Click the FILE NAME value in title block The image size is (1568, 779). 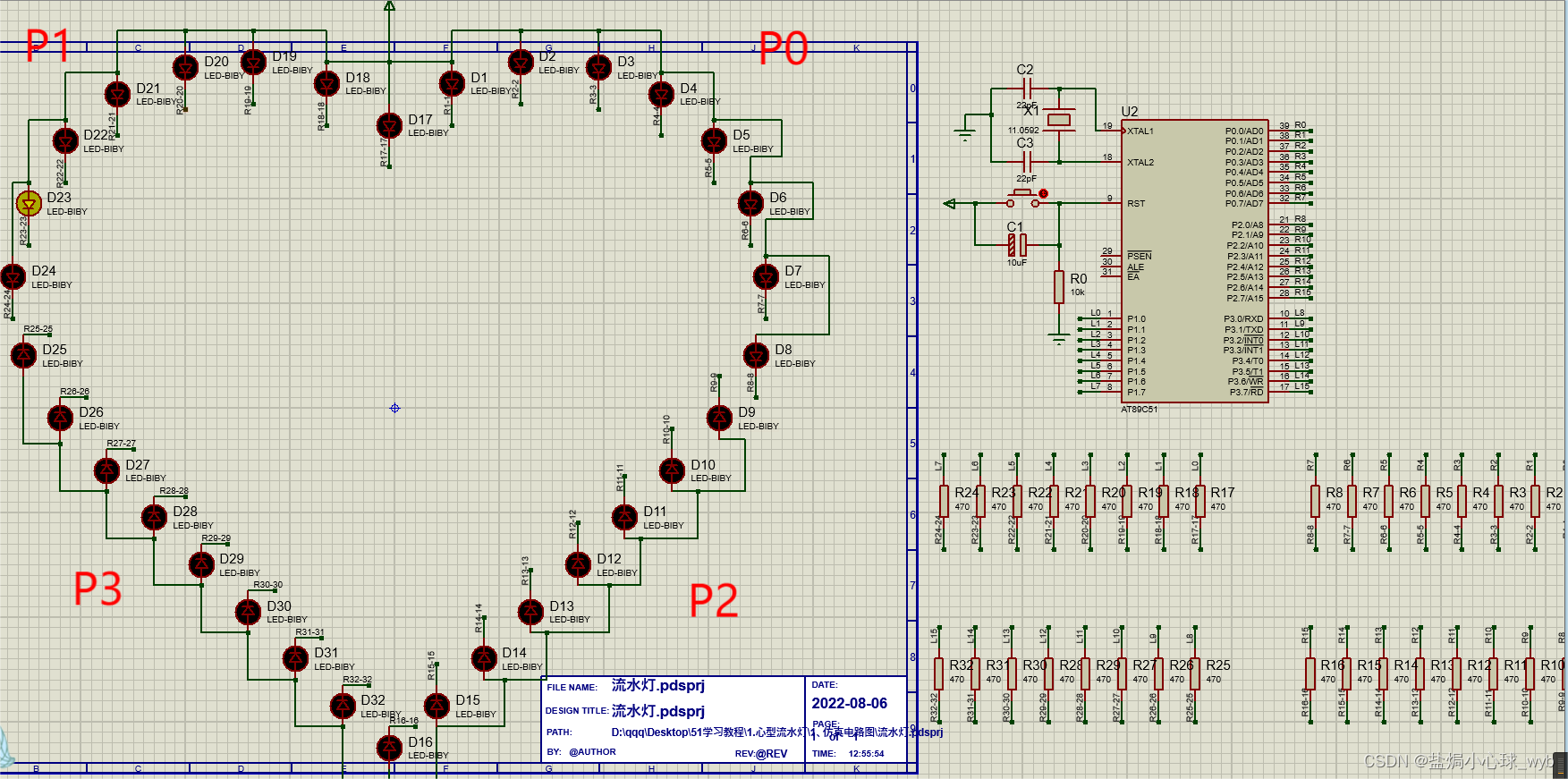658,685
